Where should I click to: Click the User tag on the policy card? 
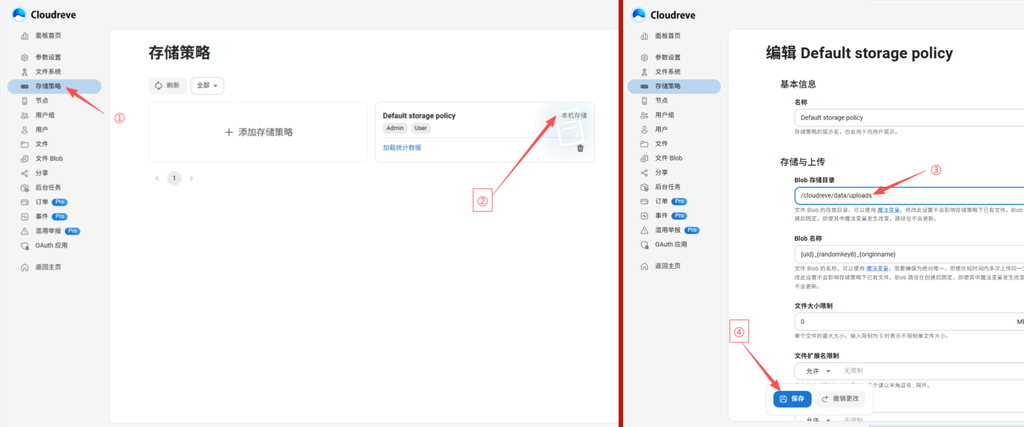[x=421, y=128]
